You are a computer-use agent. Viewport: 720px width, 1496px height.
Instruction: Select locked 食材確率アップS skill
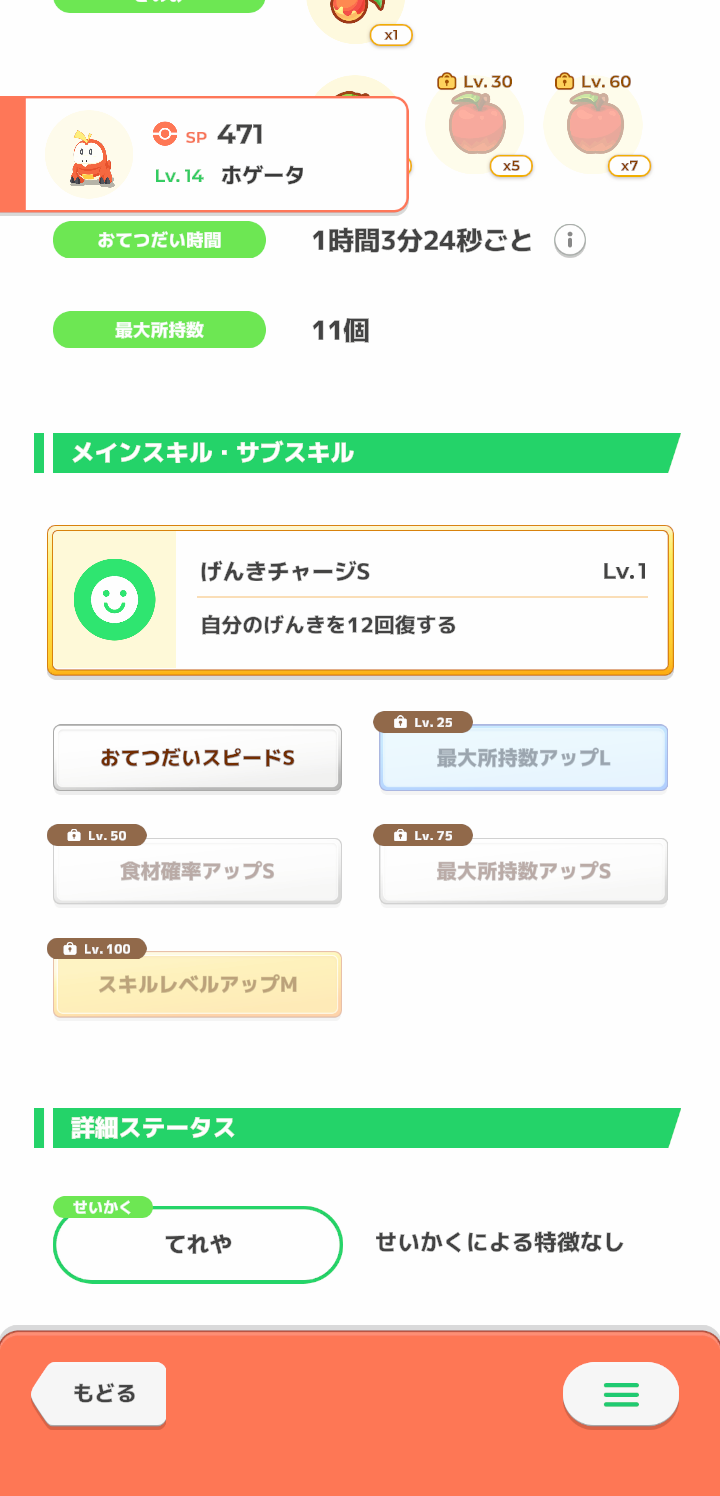[x=197, y=871]
